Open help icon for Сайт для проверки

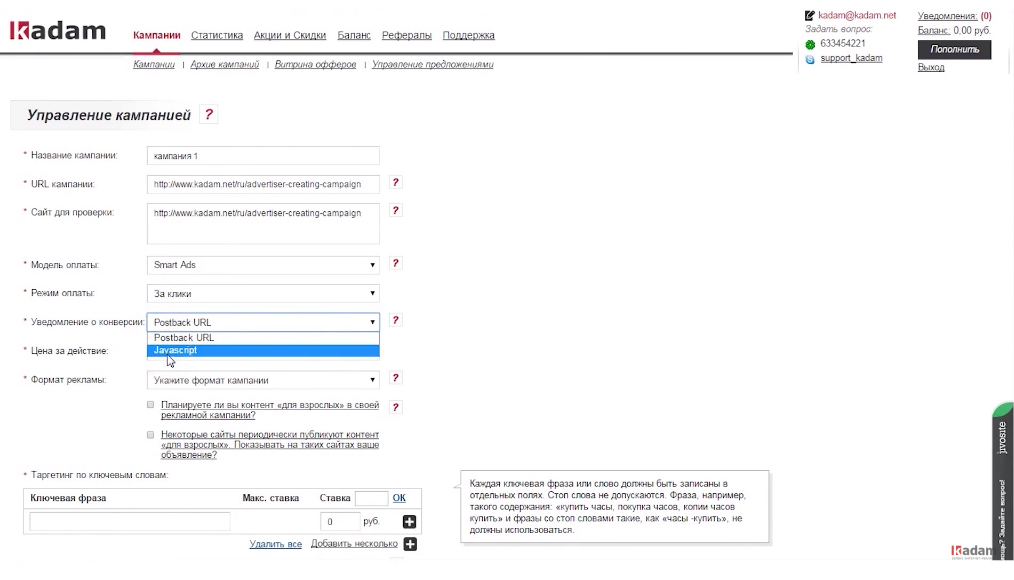396,210
